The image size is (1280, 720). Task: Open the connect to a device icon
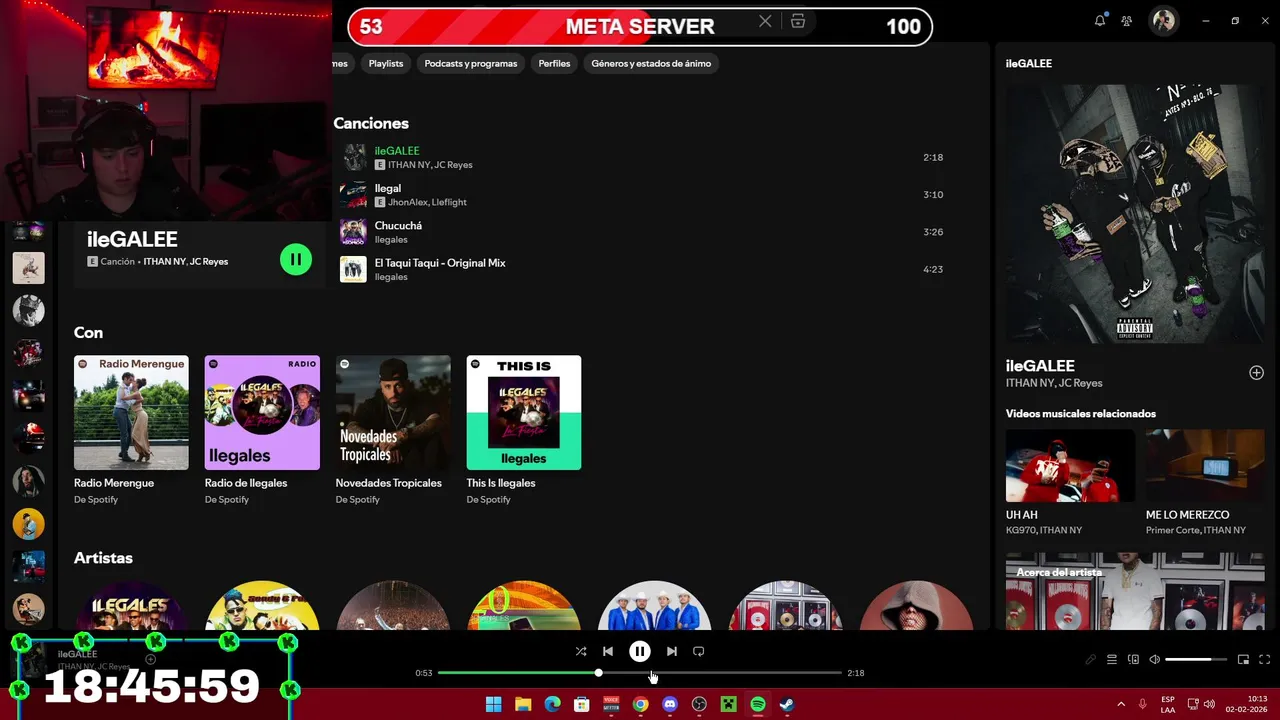(1133, 660)
